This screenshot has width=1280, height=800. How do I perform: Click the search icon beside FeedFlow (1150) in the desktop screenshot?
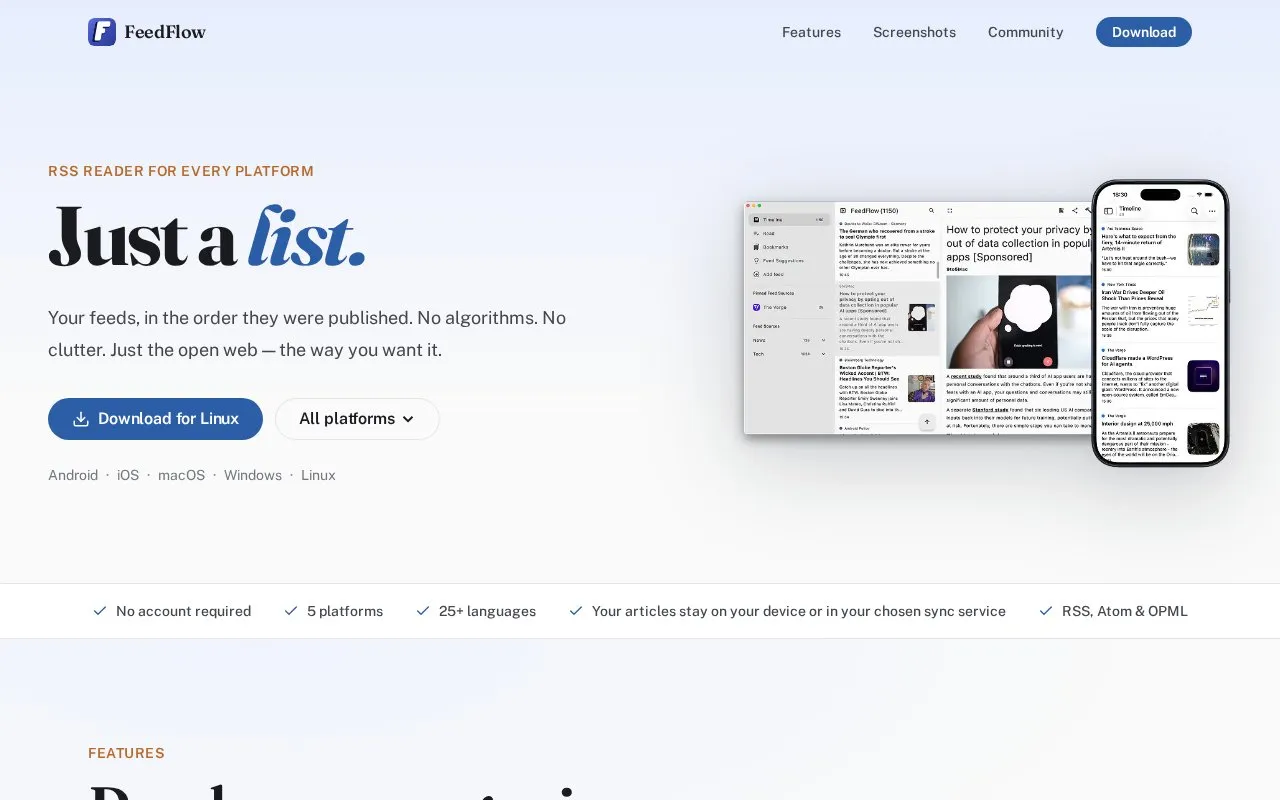931,210
